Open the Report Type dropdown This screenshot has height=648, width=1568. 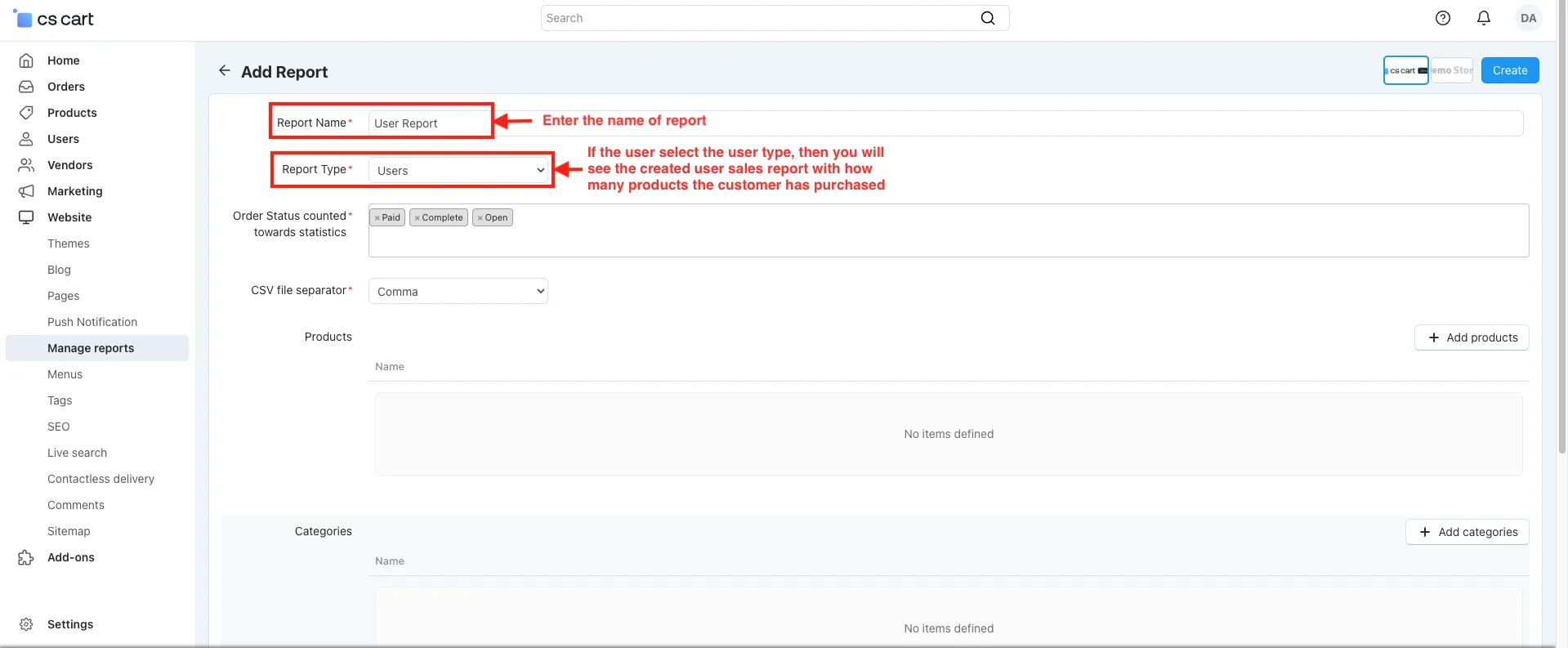tap(458, 170)
